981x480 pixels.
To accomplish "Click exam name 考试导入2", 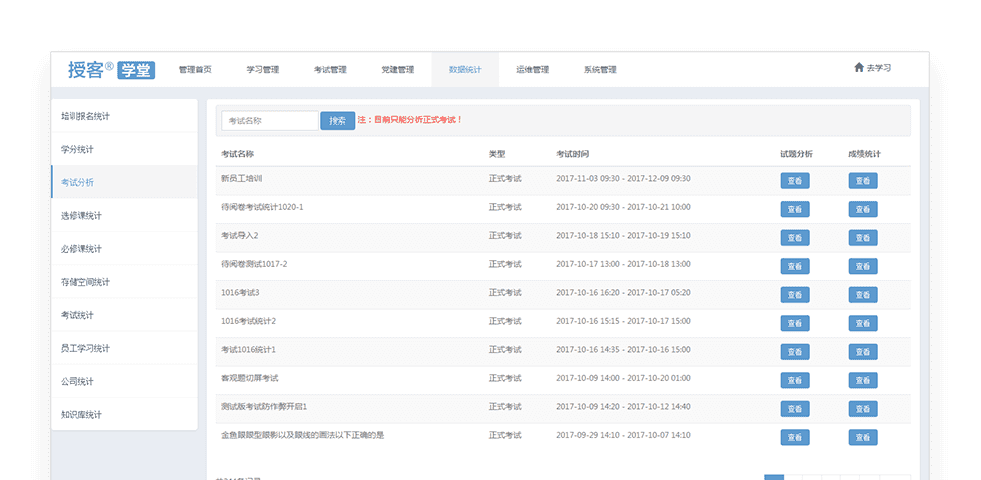I will pyautogui.click(x=240, y=235).
